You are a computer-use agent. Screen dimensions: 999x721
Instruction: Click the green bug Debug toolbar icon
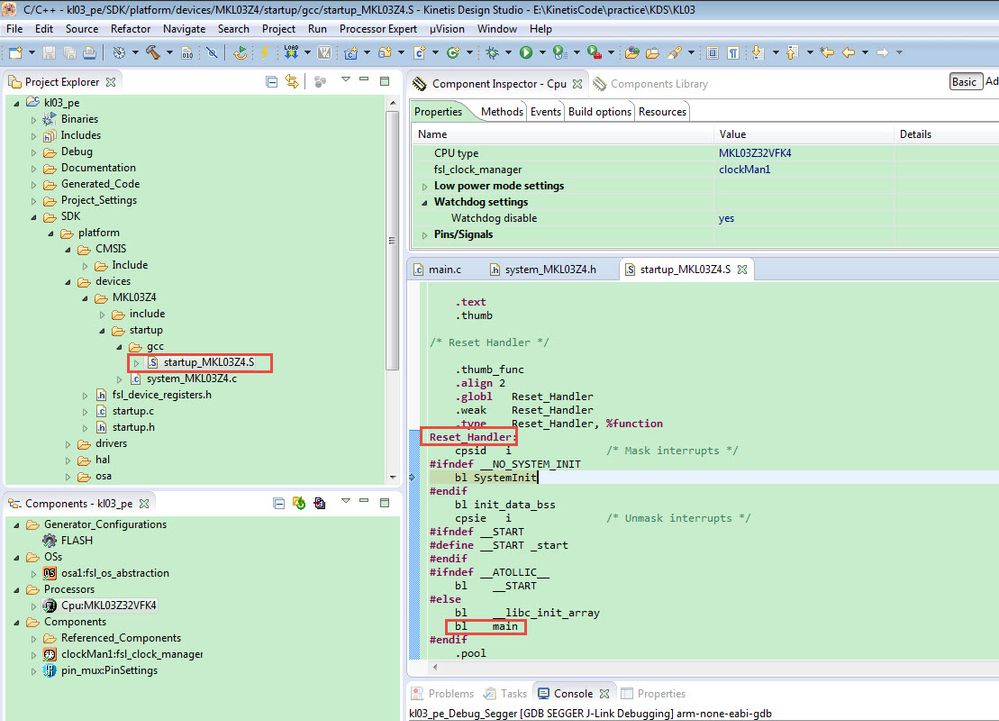click(492, 53)
